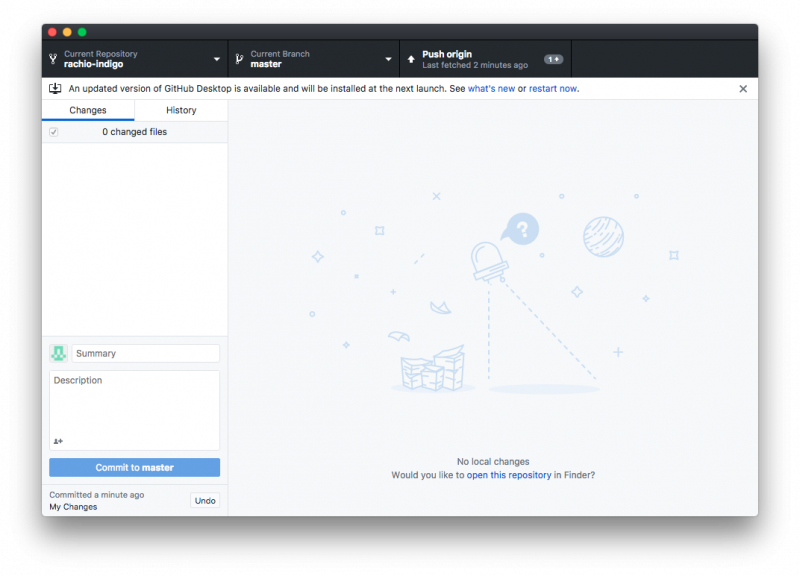Expand the Current Repository dropdown
Screen dimensions: 800x576
tap(135, 59)
